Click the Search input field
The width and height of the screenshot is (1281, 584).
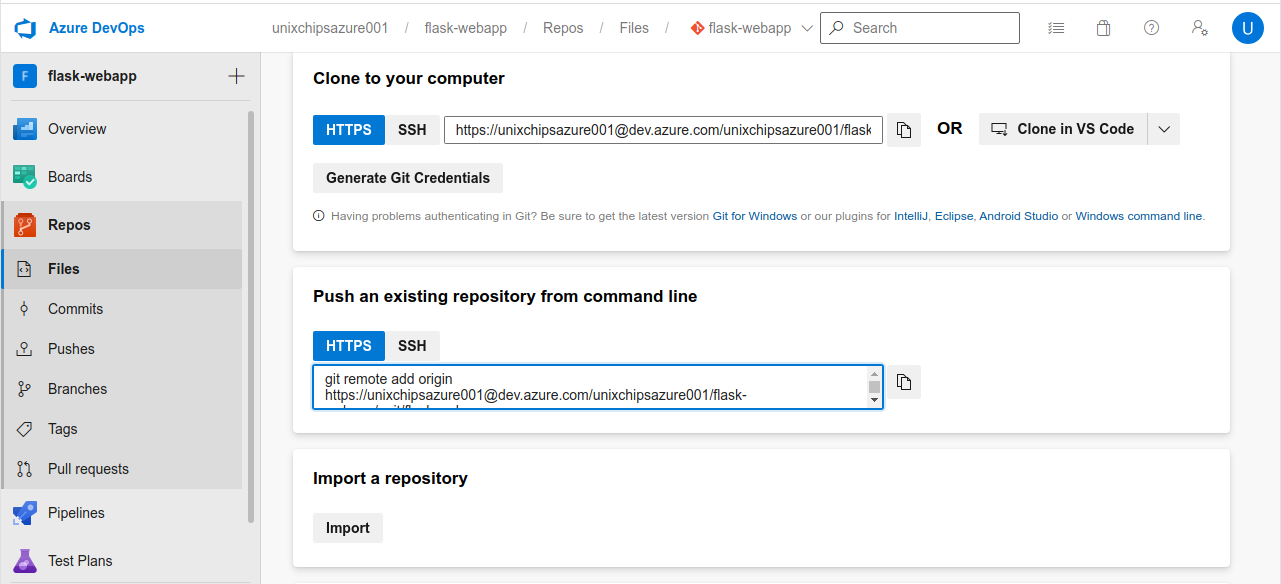point(920,28)
